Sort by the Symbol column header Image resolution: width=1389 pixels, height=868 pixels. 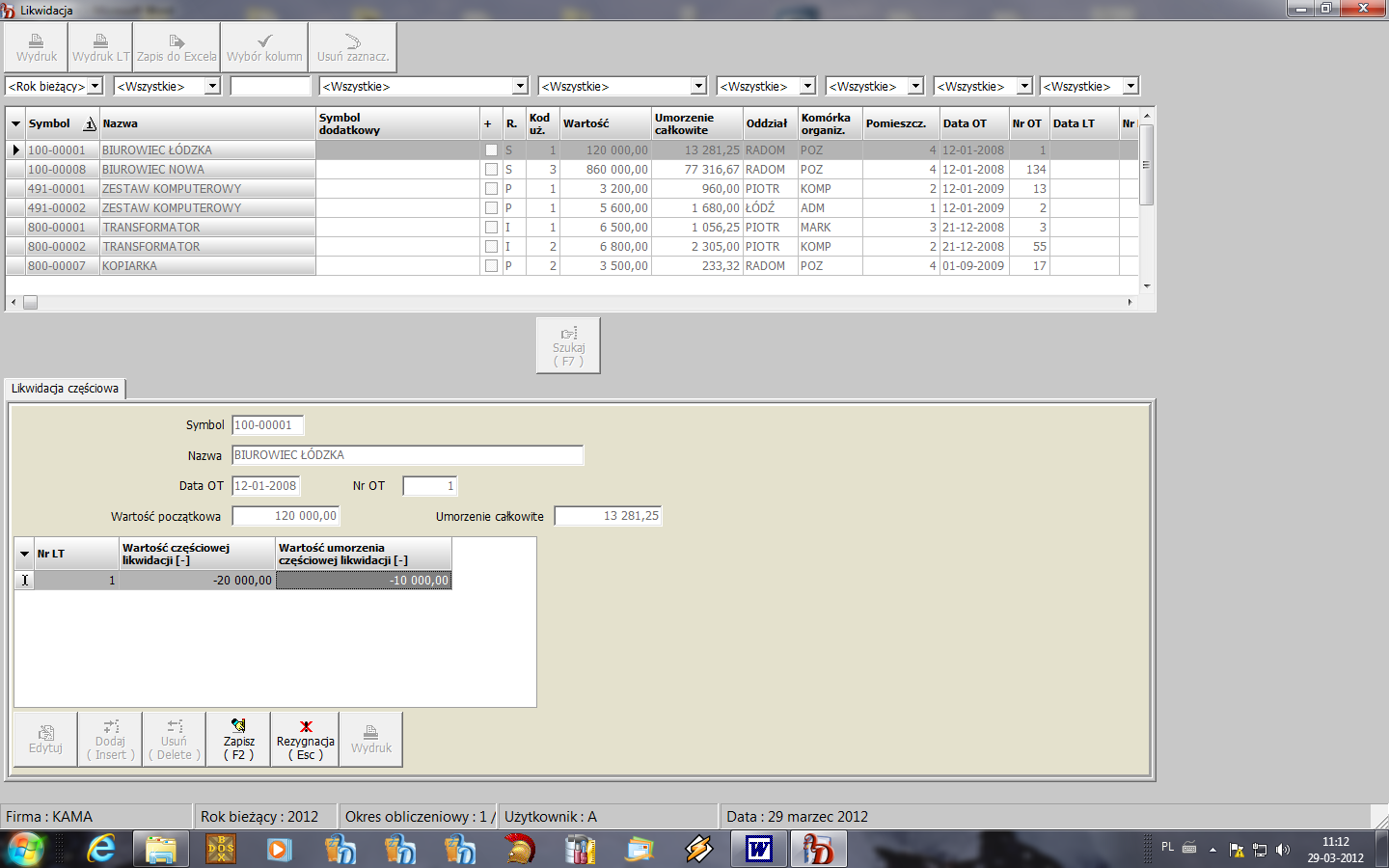[x=63, y=123]
